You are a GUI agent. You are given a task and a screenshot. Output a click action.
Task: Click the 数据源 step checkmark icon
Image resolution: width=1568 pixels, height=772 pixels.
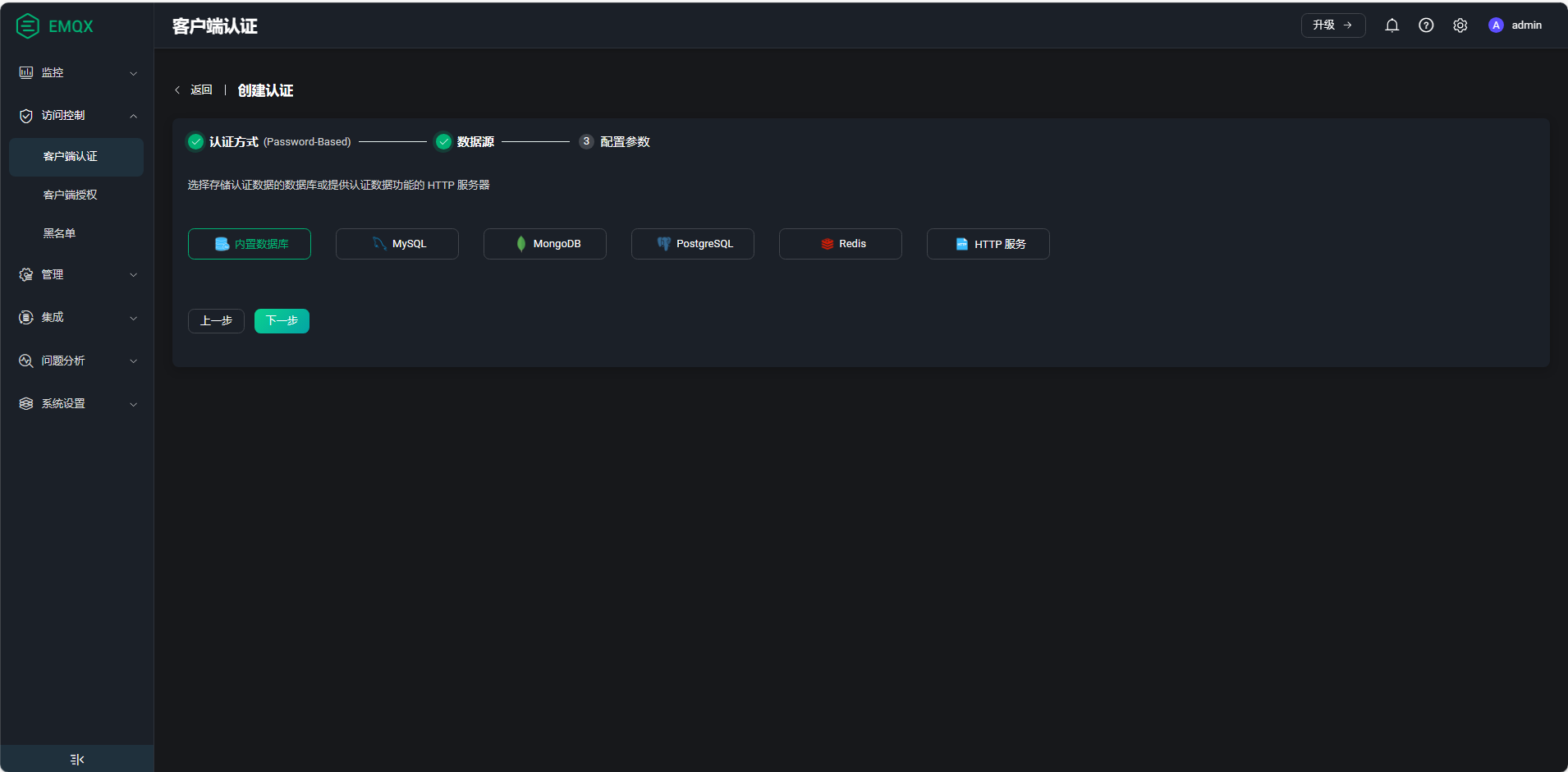(x=443, y=141)
